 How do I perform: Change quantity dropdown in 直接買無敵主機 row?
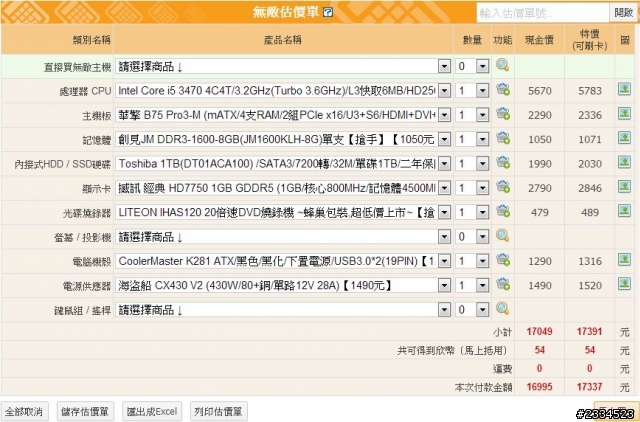tap(472, 66)
